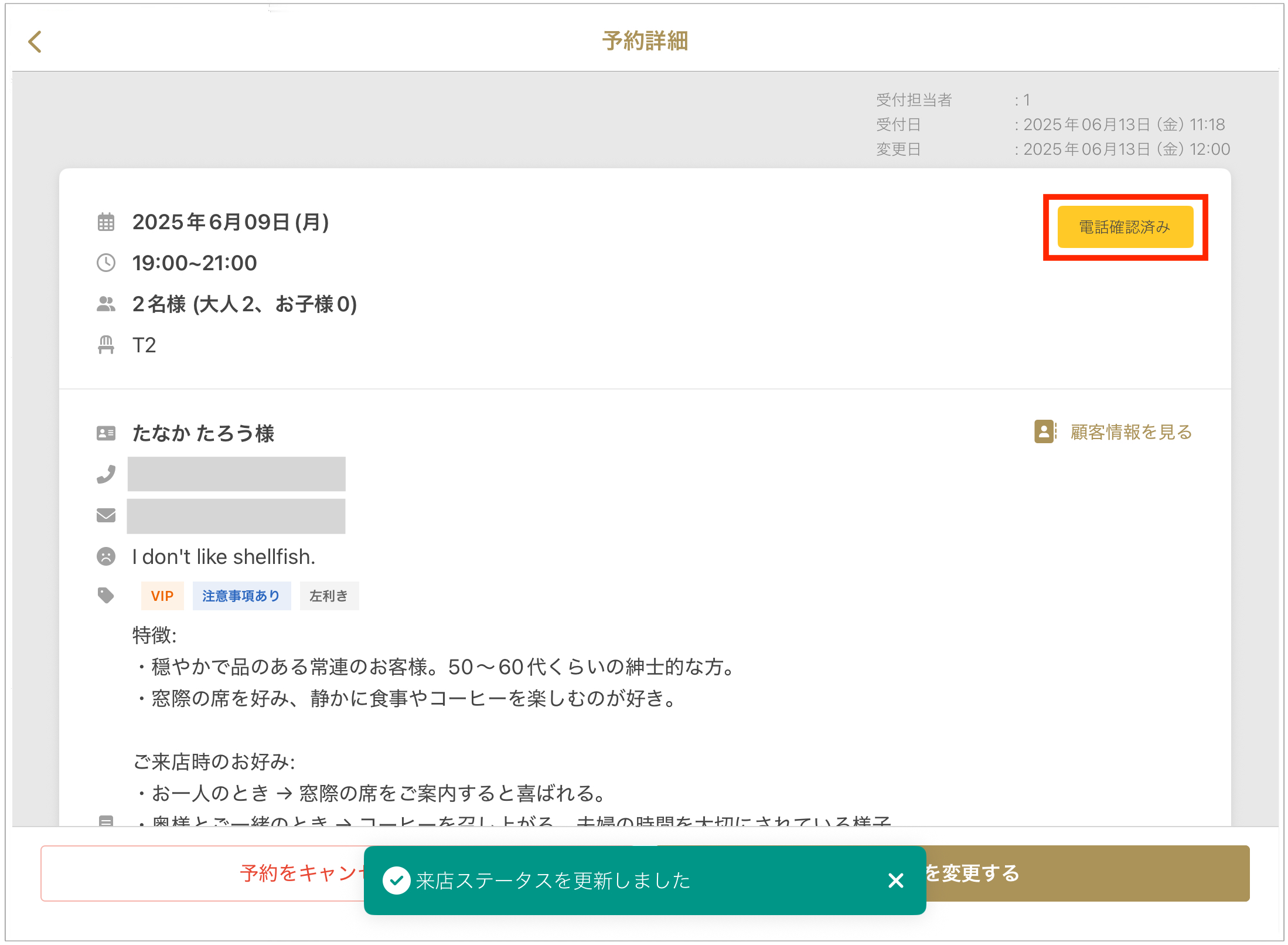The image size is (1288, 945).
Task: Click the ID card icon beside たなか たろう様
Action: [x=106, y=433]
